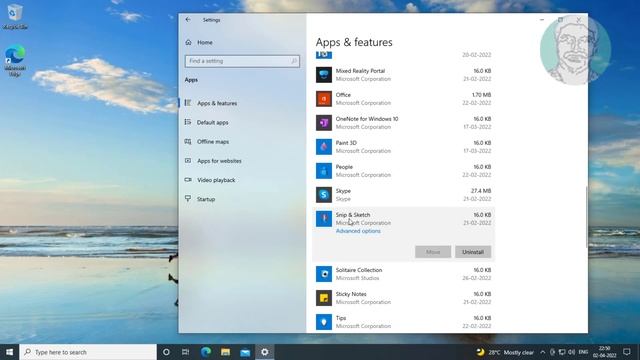This screenshot has height=360, width=640.
Task: Click the taskbar Type here to search box
Action: [88, 352]
